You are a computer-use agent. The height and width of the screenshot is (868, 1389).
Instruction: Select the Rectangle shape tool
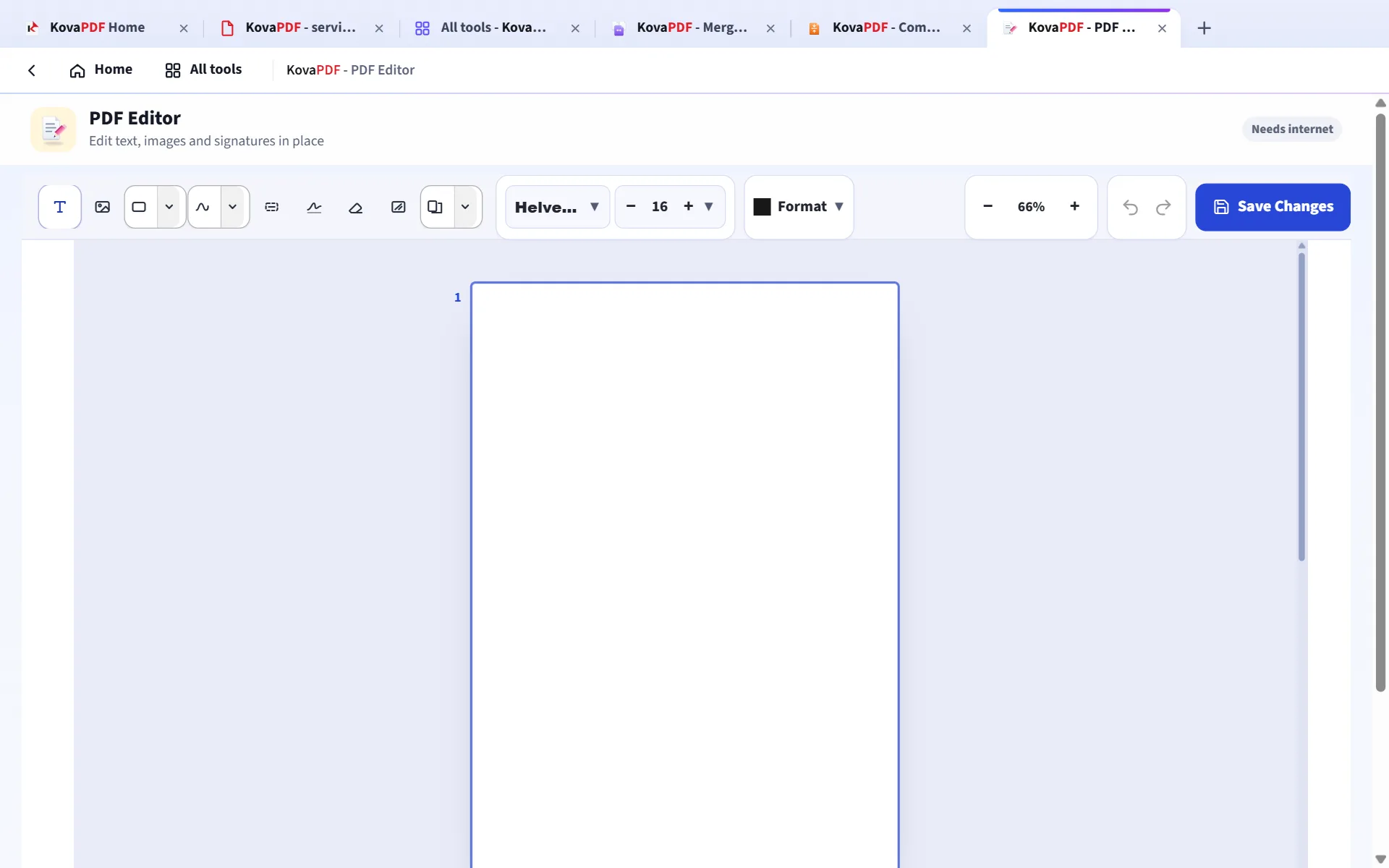(x=140, y=207)
